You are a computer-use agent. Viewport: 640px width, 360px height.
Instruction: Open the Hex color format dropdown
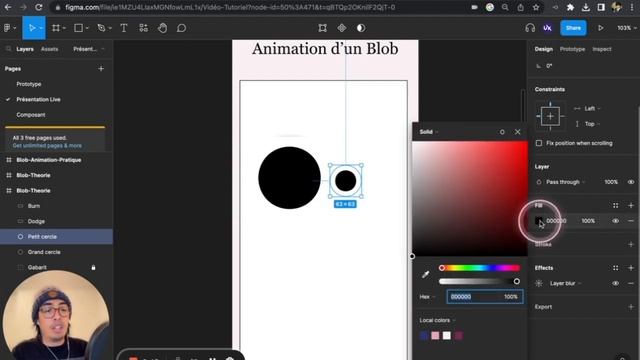(427, 297)
